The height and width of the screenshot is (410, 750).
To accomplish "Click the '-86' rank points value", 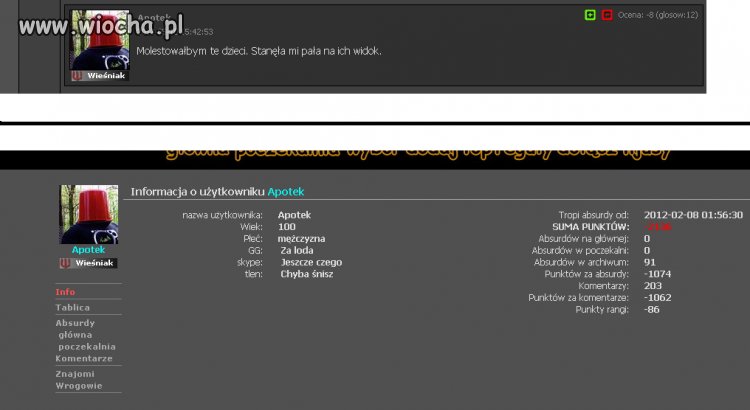I will [651, 310].
